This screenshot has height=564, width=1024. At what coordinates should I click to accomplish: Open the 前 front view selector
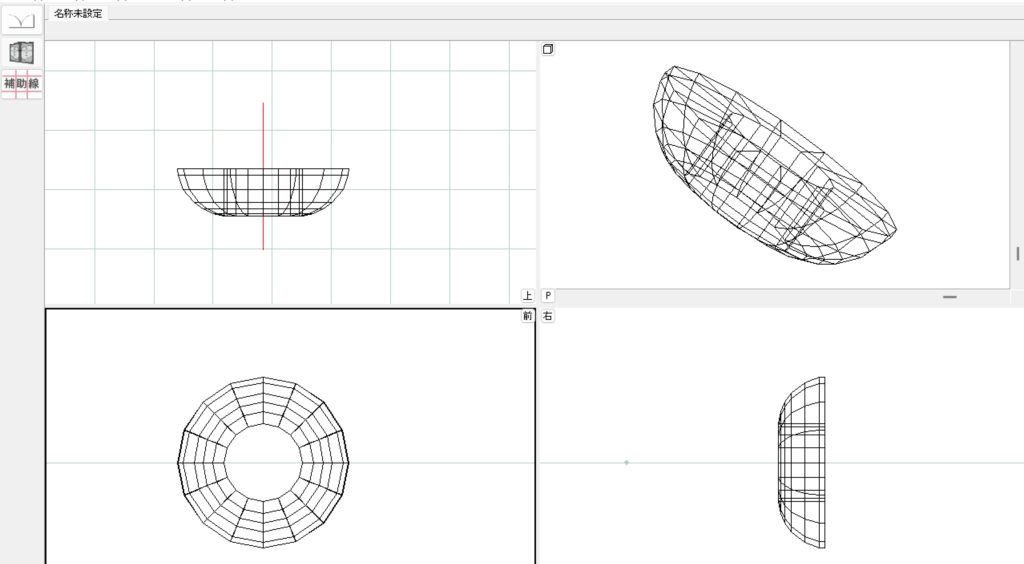point(527,316)
